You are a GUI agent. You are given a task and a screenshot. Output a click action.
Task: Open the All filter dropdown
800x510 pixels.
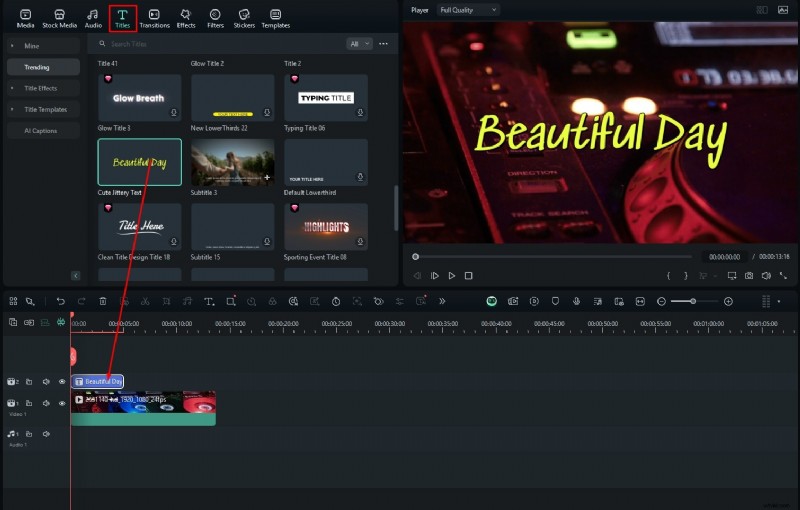[359, 44]
